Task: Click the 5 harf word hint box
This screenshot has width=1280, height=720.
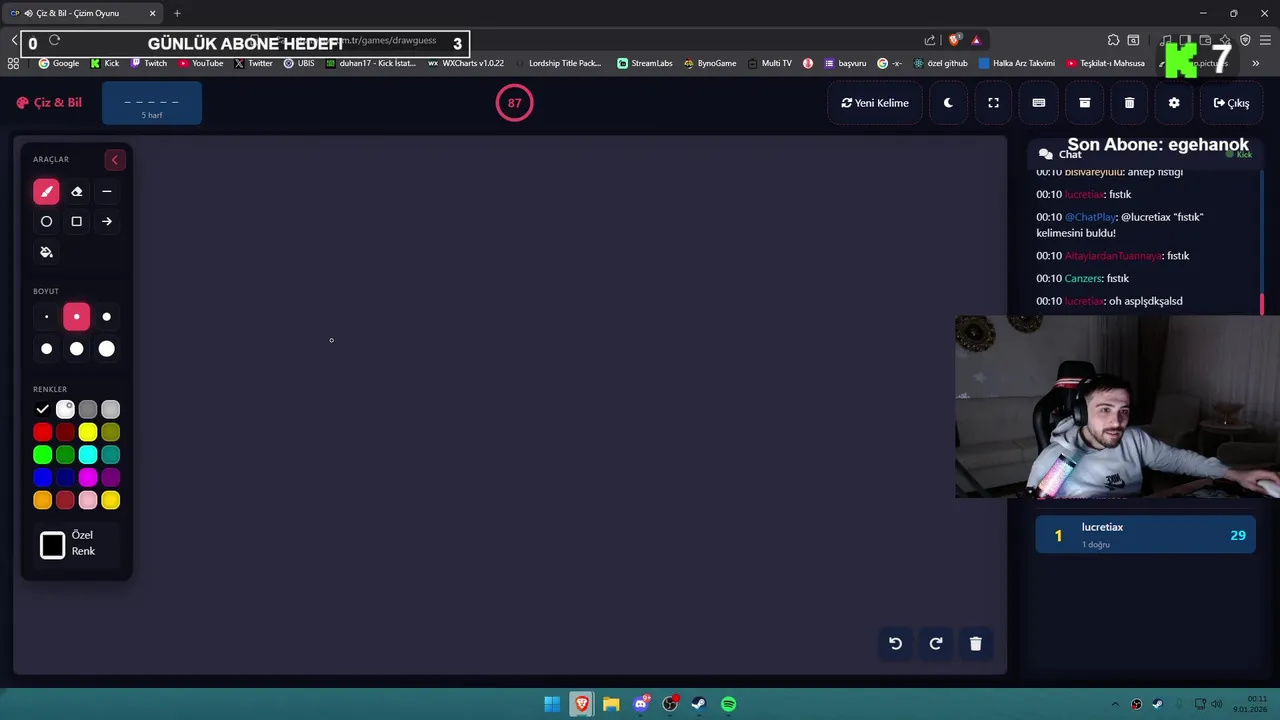Action: (x=152, y=104)
